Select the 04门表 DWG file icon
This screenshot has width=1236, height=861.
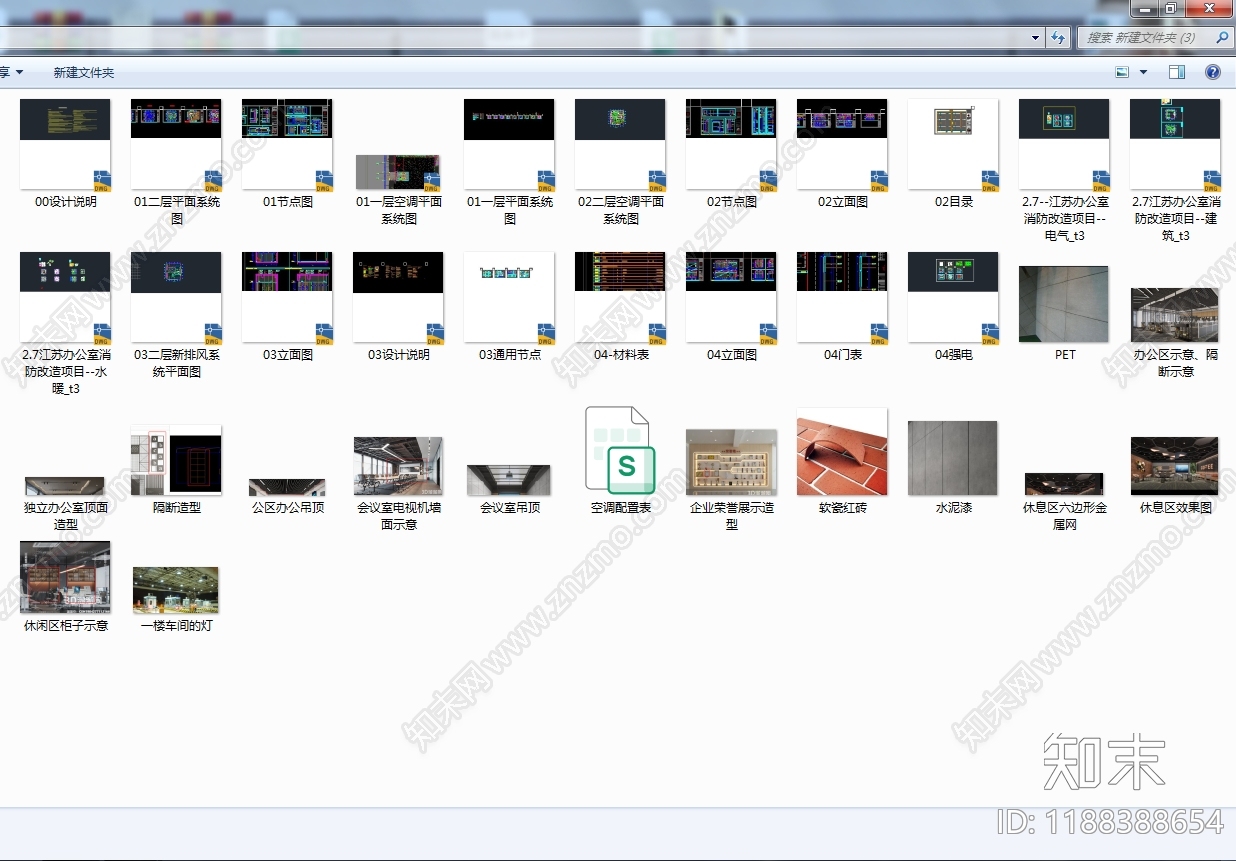[x=842, y=297]
